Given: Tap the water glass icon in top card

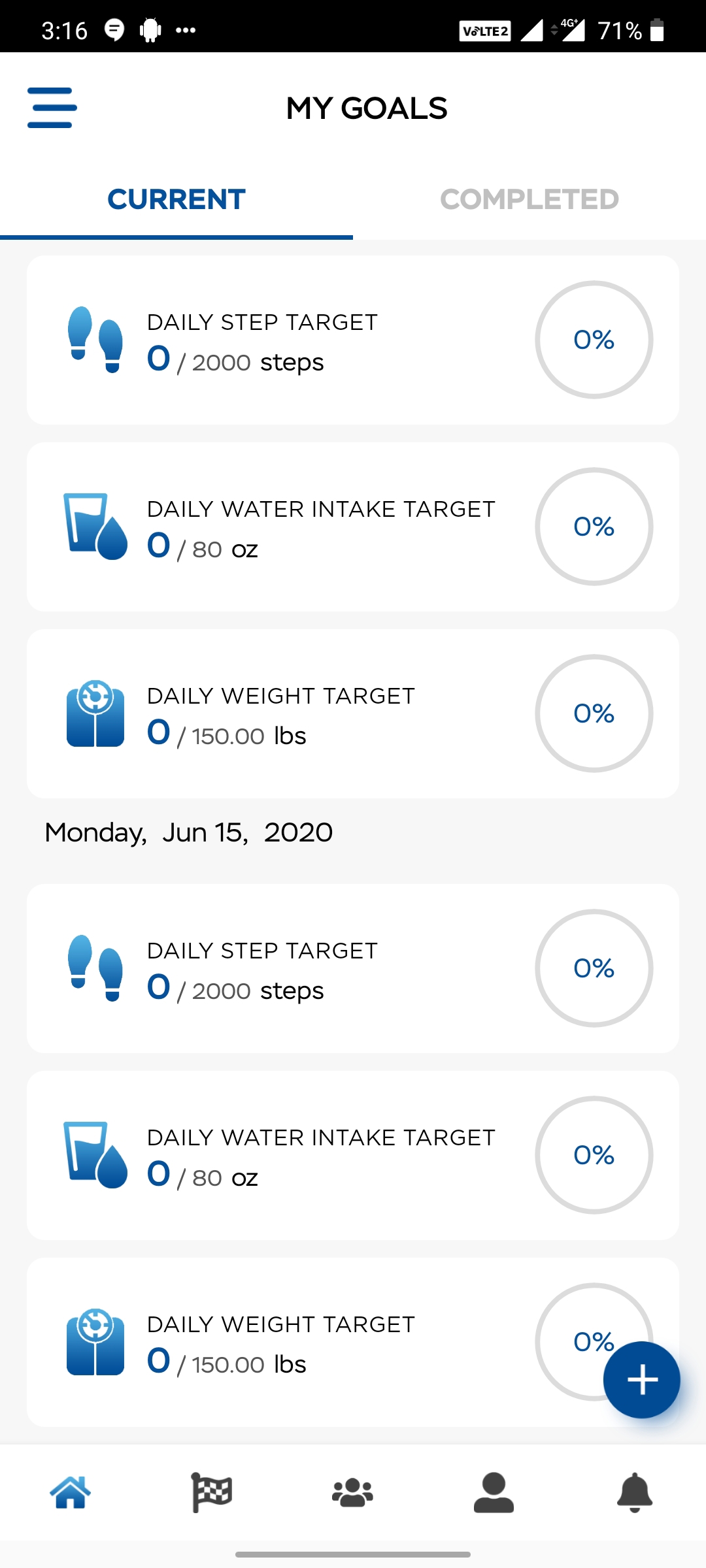Looking at the screenshot, I should coord(95,527).
